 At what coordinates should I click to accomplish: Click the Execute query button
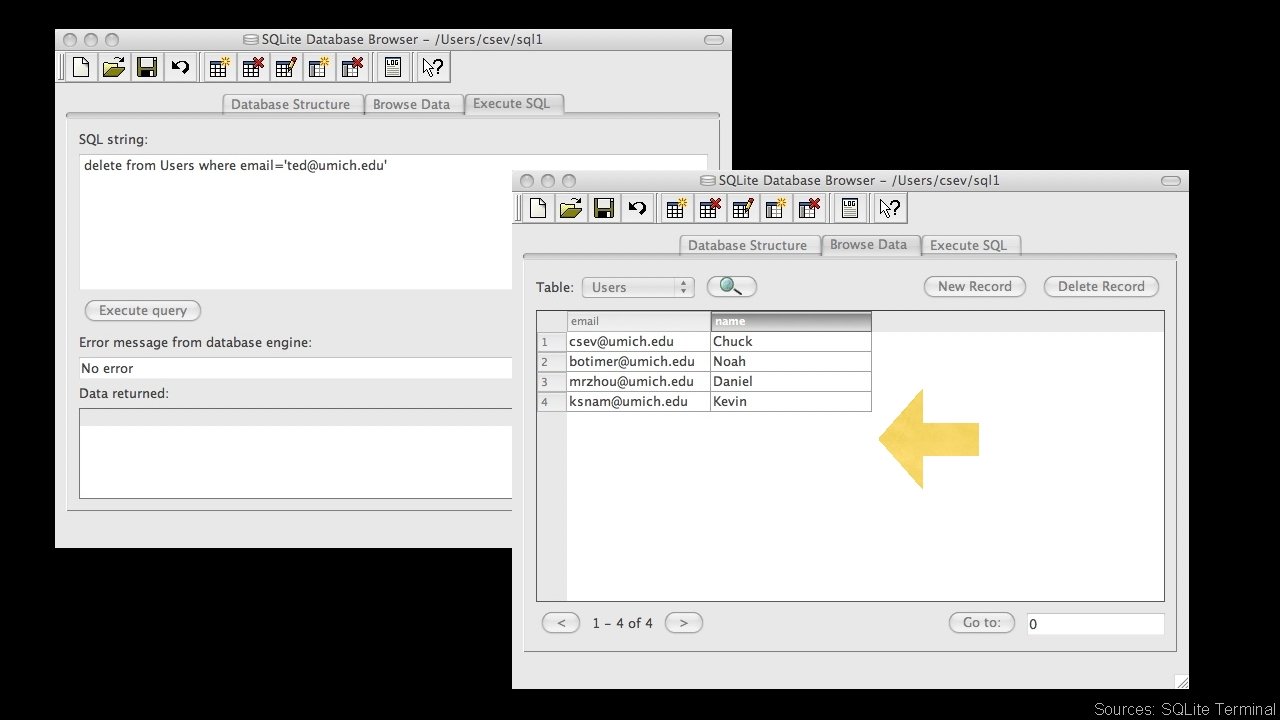pyautogui.click(x=143, y=310)
